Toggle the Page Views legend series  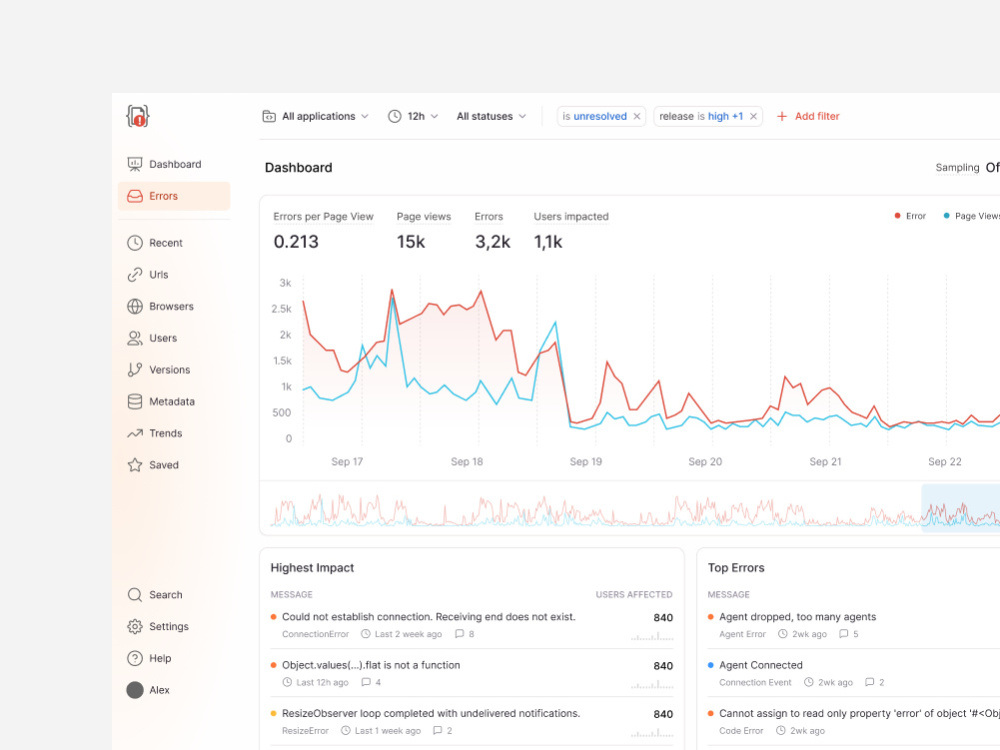pos(971,216)
